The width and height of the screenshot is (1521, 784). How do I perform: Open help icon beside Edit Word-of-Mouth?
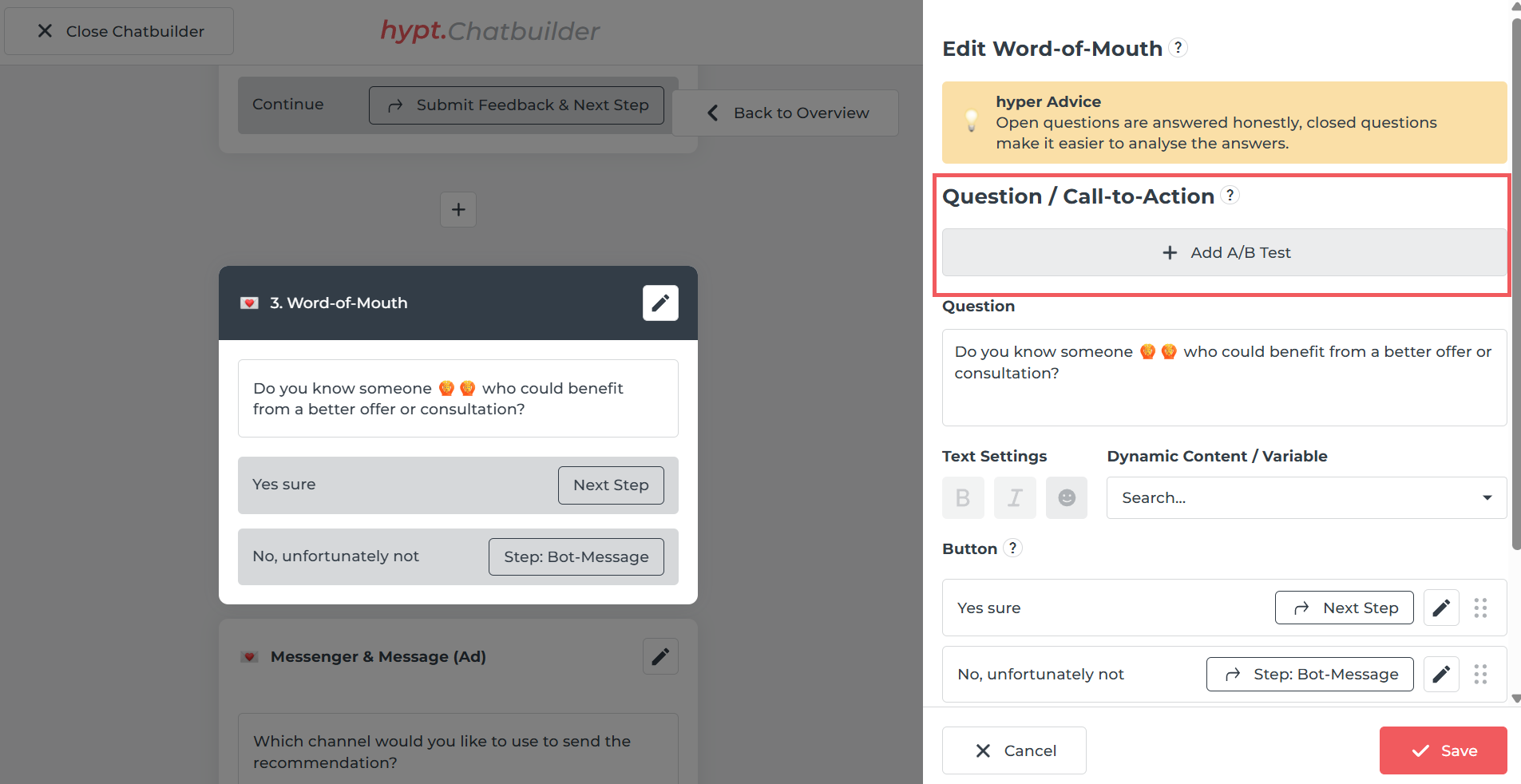1178,48
